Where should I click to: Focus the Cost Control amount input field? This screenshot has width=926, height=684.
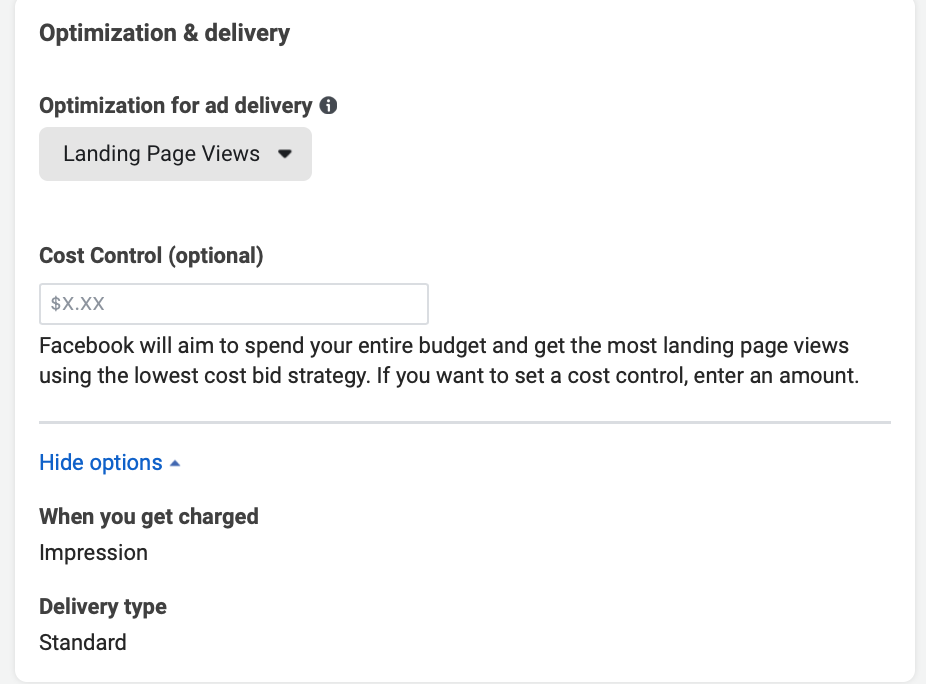[x=234, y=304]
